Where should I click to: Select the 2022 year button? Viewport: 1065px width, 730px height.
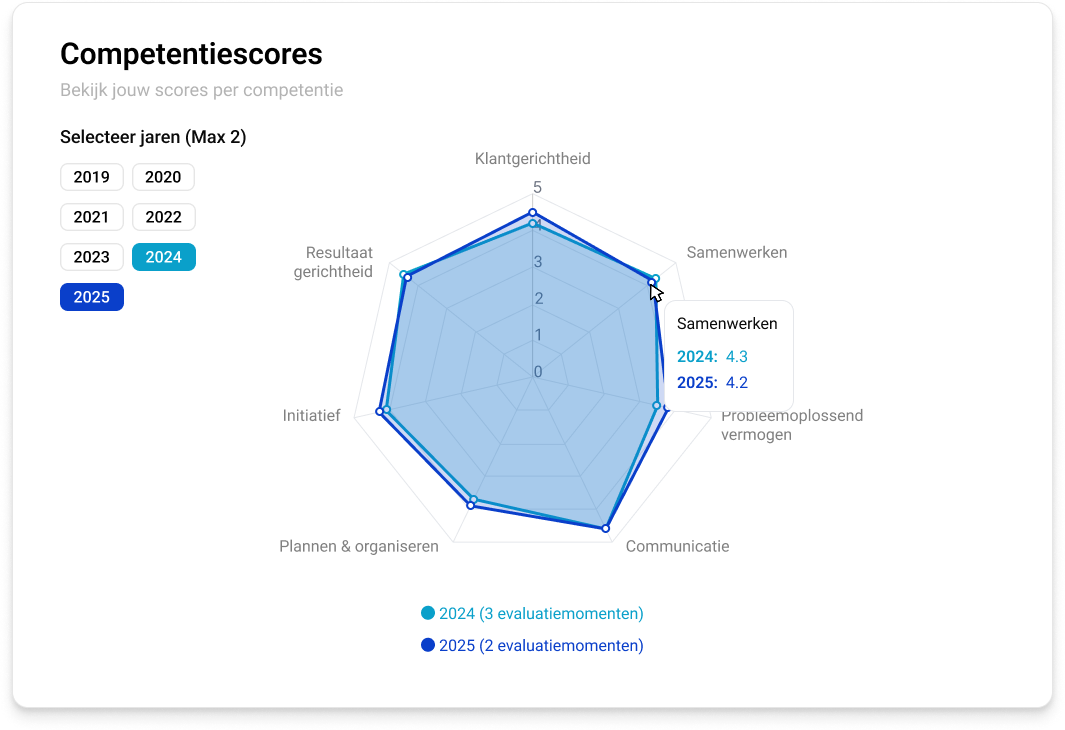click(163, 217)
